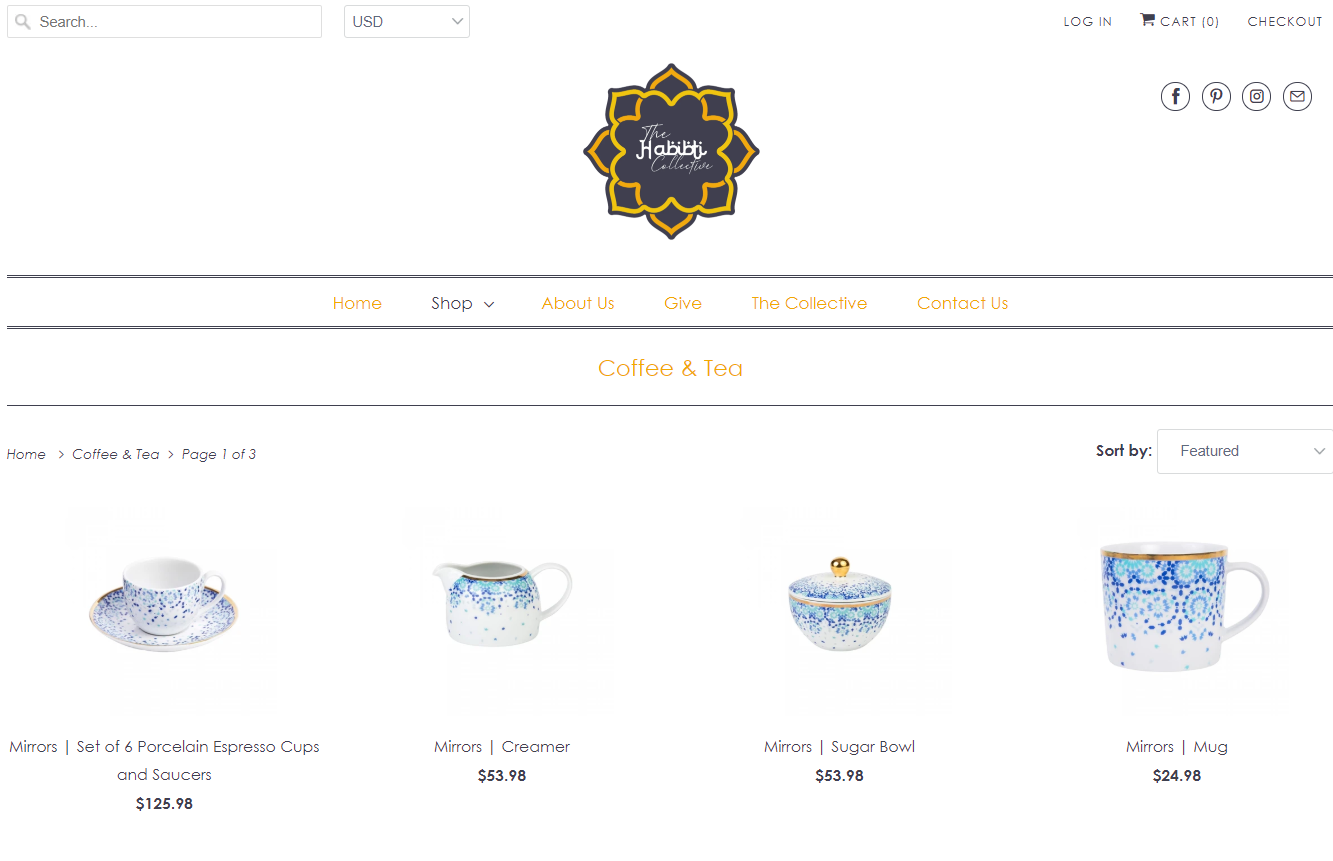Open the Mirrors Creamer product image
The image size is (1333, 861).
coord(502,609)
